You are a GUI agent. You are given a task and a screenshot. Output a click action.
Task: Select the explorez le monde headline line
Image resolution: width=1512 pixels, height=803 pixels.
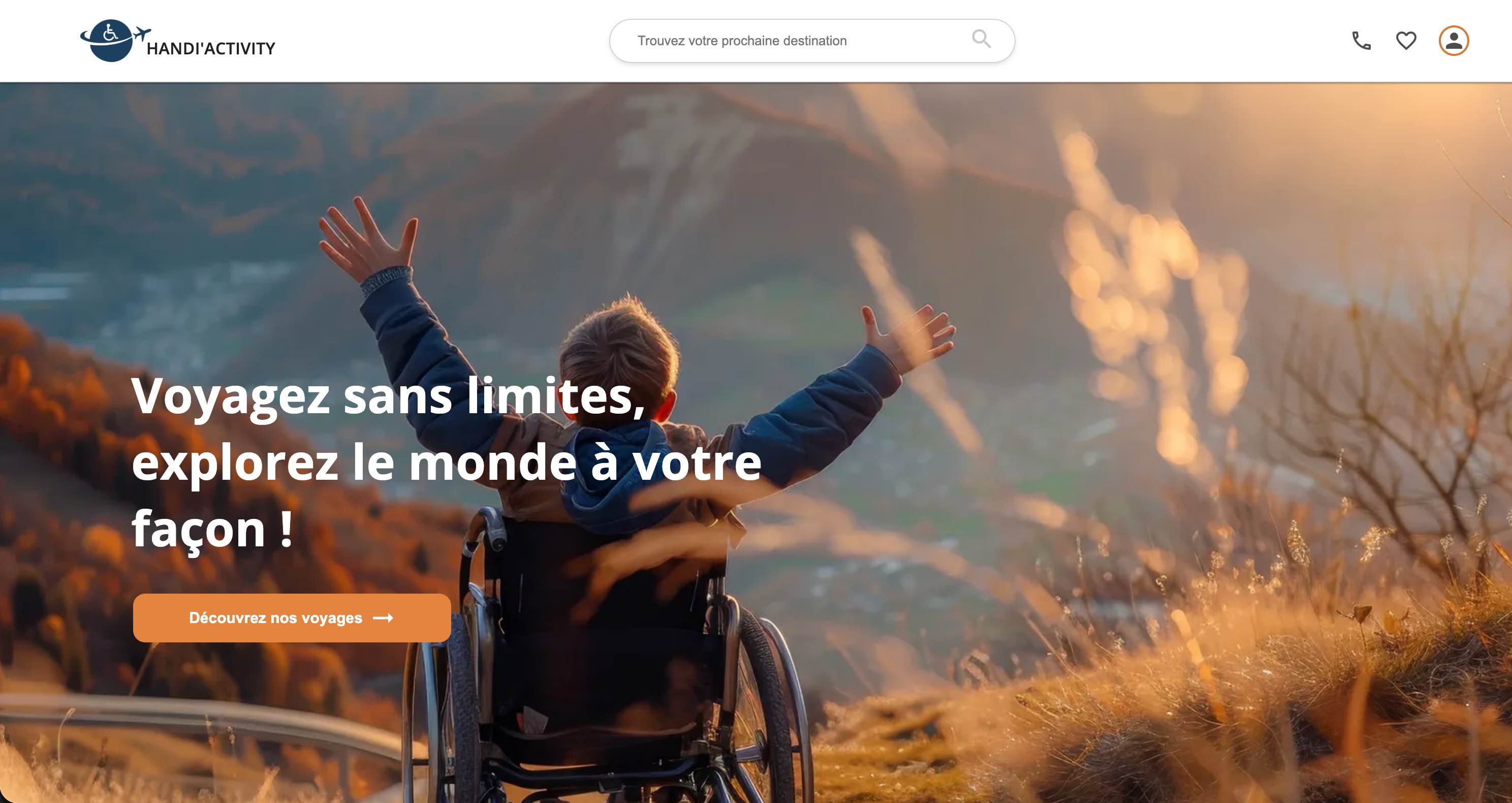pos(446,462)
